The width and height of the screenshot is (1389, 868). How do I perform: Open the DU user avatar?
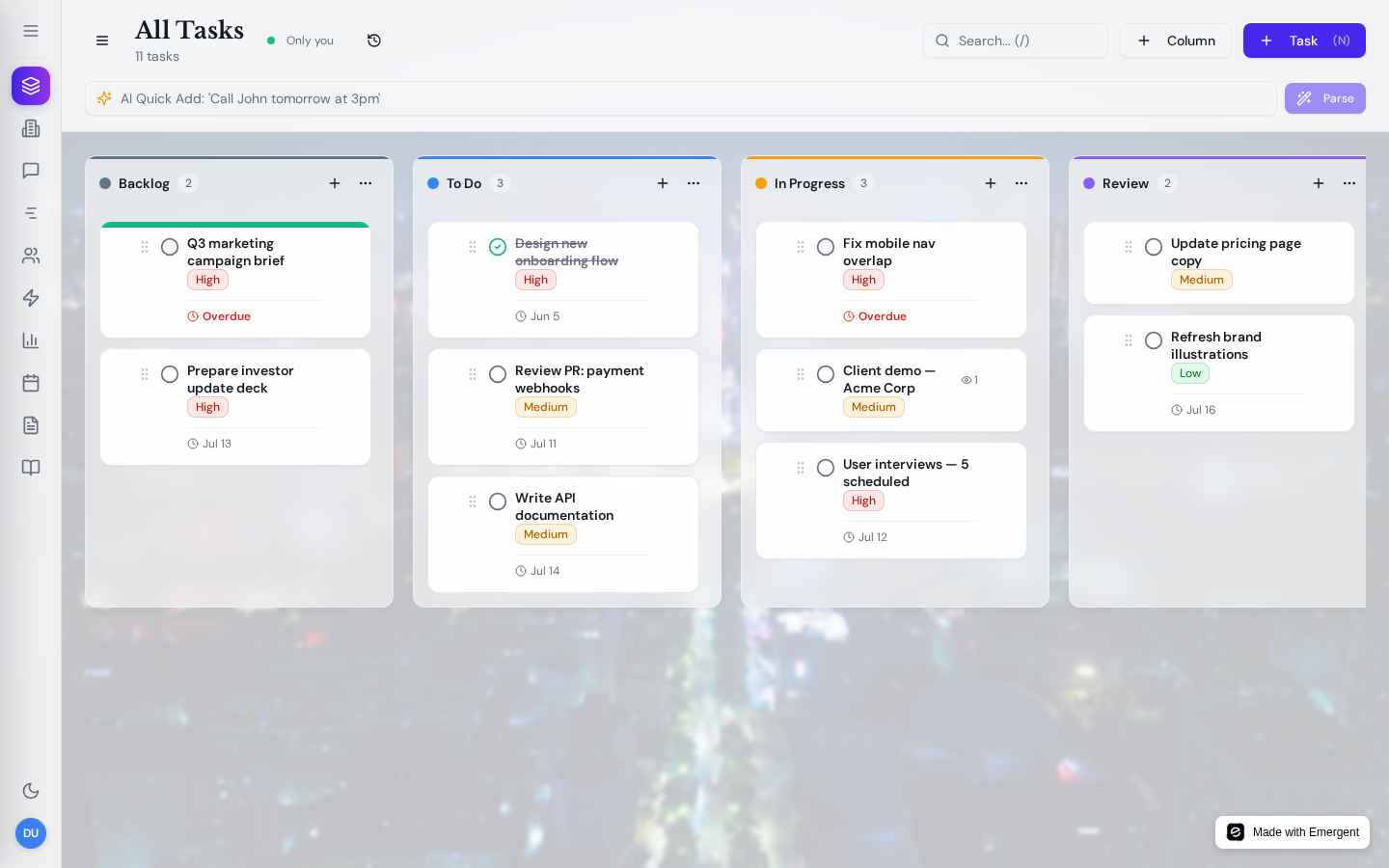[x=31, y=833]
